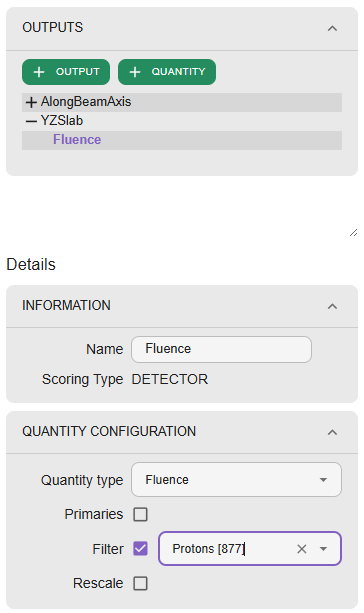Open the Quantity type dropdown

click(236, 480)
